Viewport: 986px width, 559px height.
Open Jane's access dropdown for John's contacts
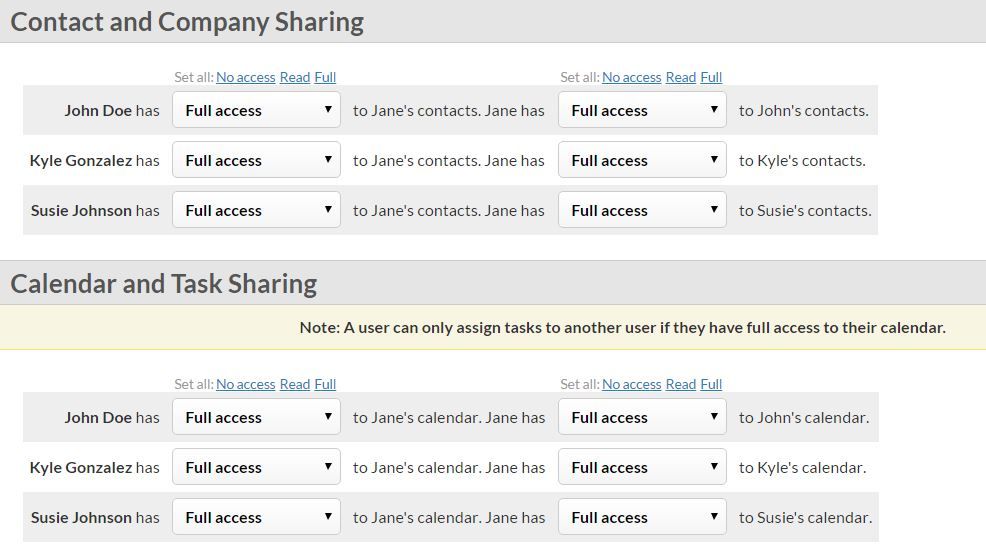coord(642,110)
